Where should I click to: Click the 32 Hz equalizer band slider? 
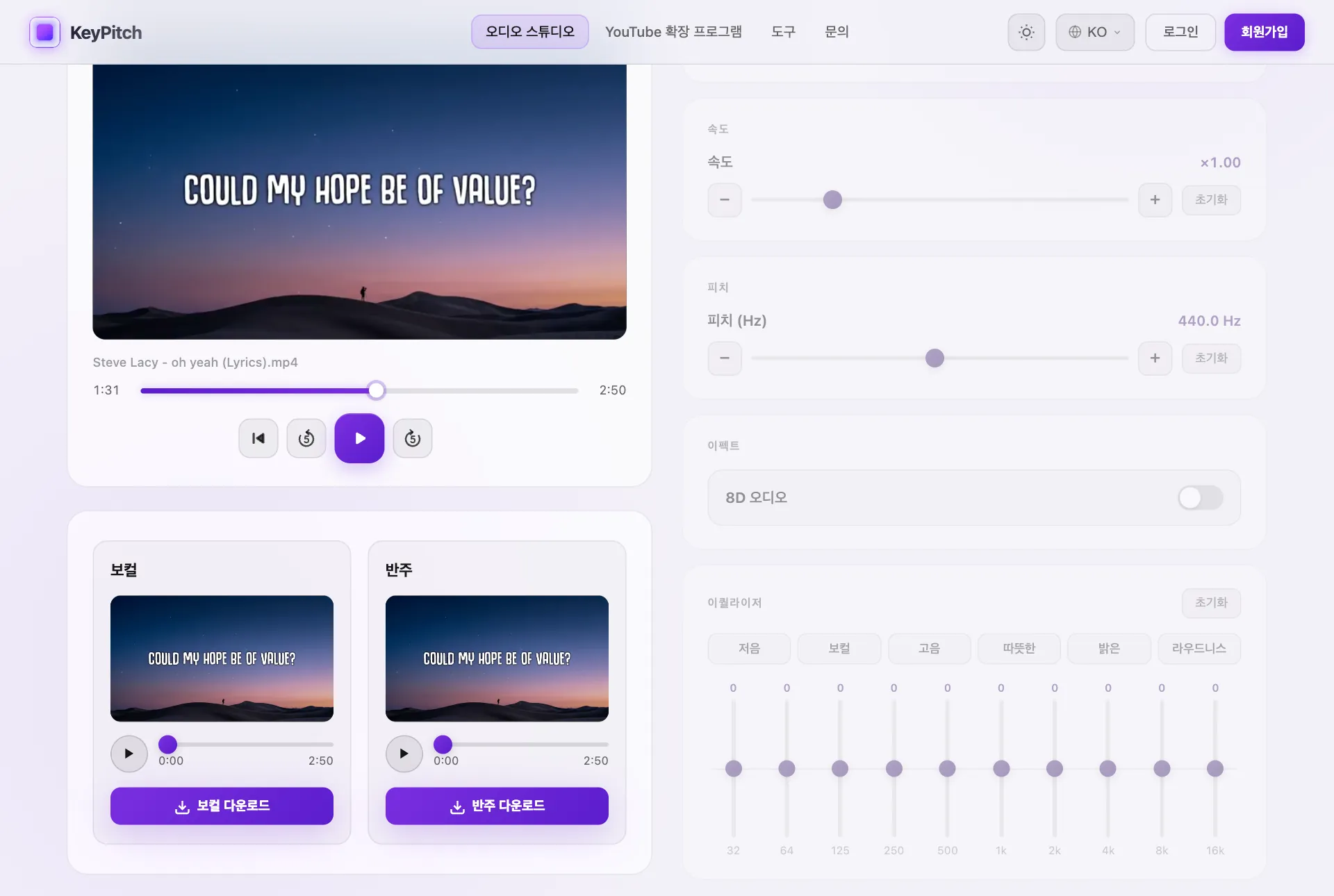click(733, 768)
